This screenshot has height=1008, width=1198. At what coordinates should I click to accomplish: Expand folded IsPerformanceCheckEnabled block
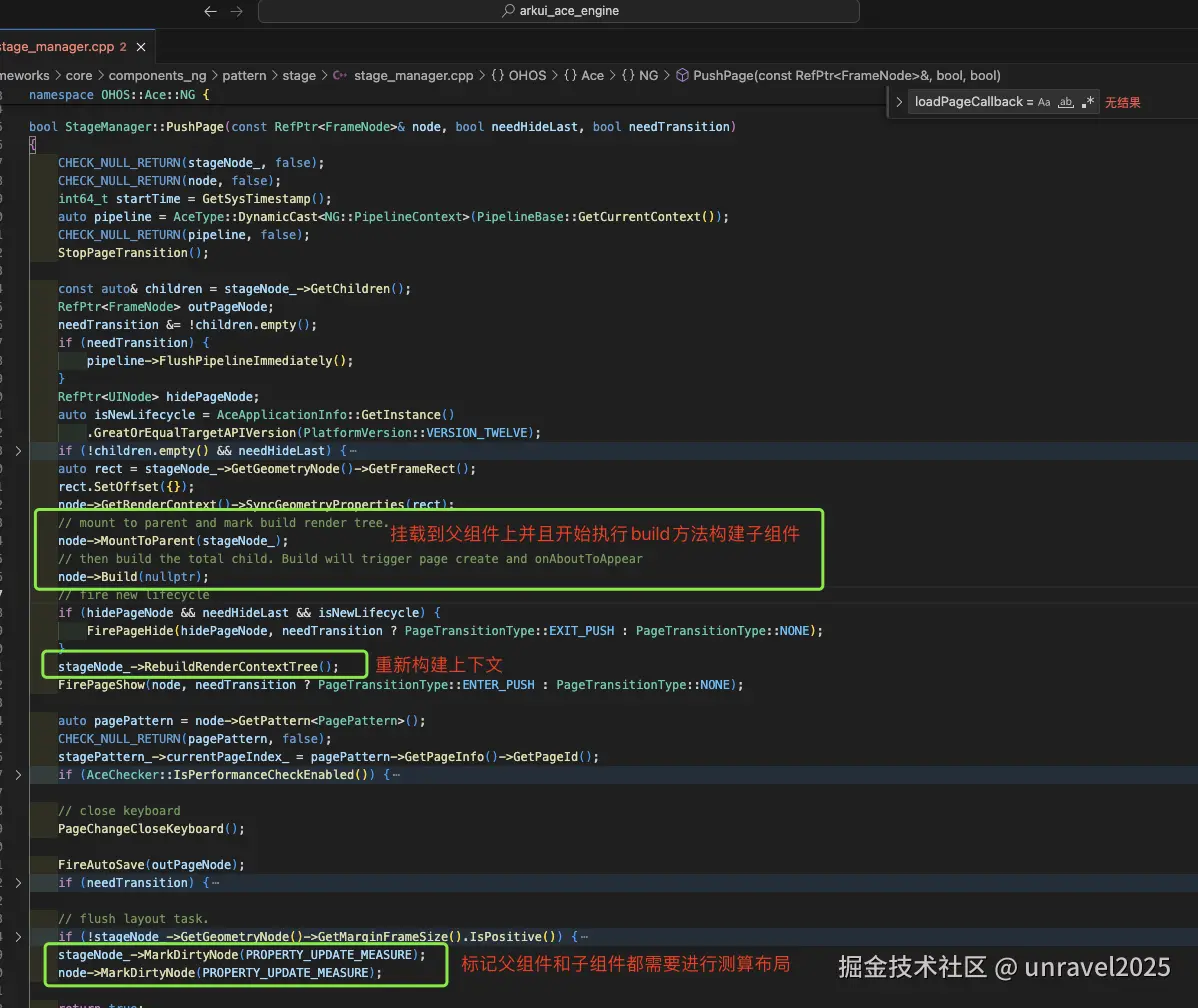click(18, 775)
